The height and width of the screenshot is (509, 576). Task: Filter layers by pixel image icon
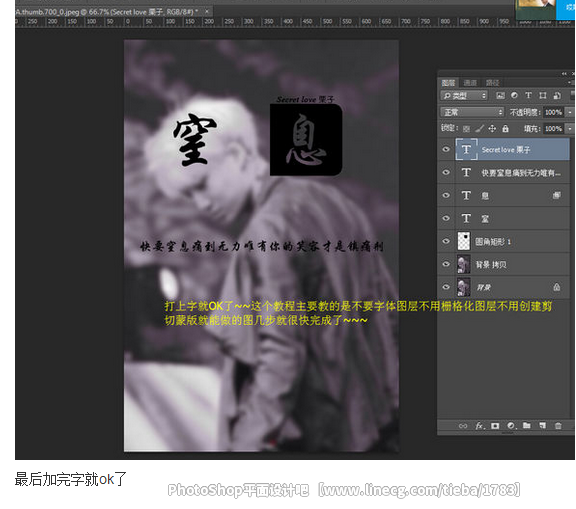(x=500, y=96)
